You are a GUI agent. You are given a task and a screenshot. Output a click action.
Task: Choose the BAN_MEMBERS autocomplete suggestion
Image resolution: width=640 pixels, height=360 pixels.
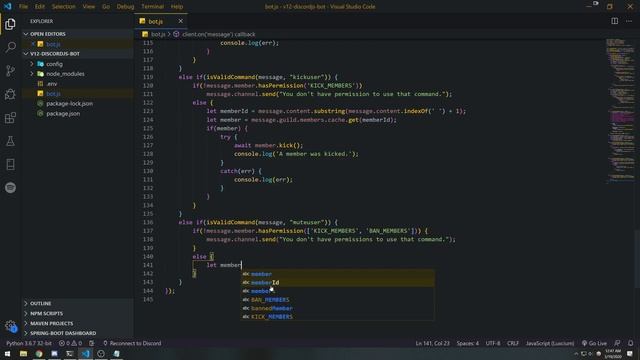338,300
